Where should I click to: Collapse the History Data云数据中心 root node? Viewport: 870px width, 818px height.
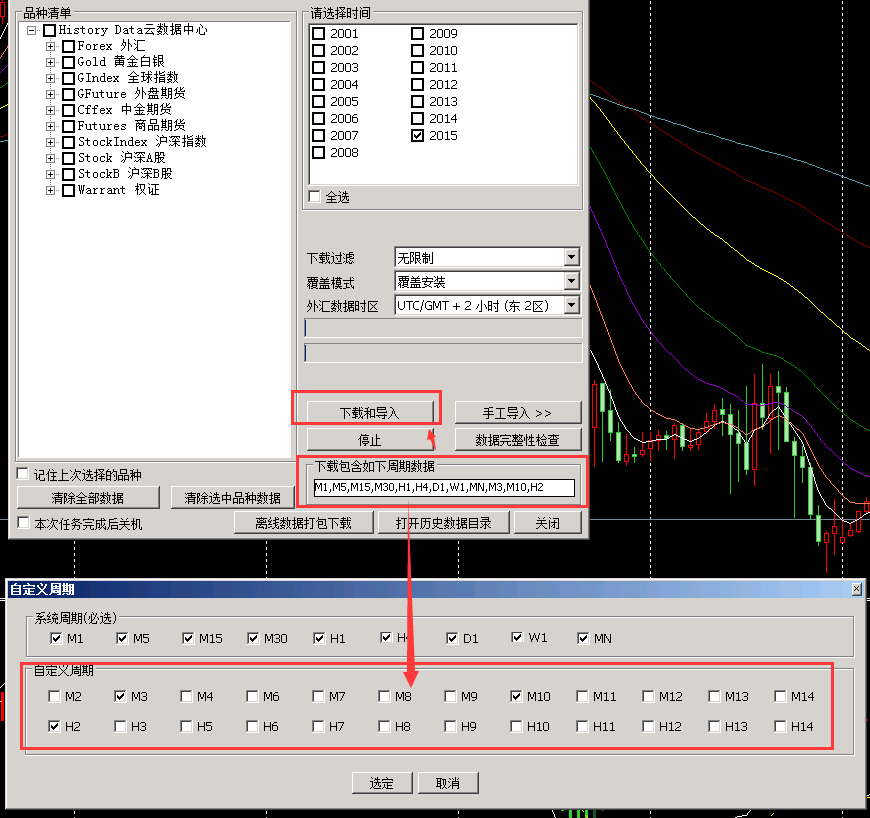(x=32, y=30)
